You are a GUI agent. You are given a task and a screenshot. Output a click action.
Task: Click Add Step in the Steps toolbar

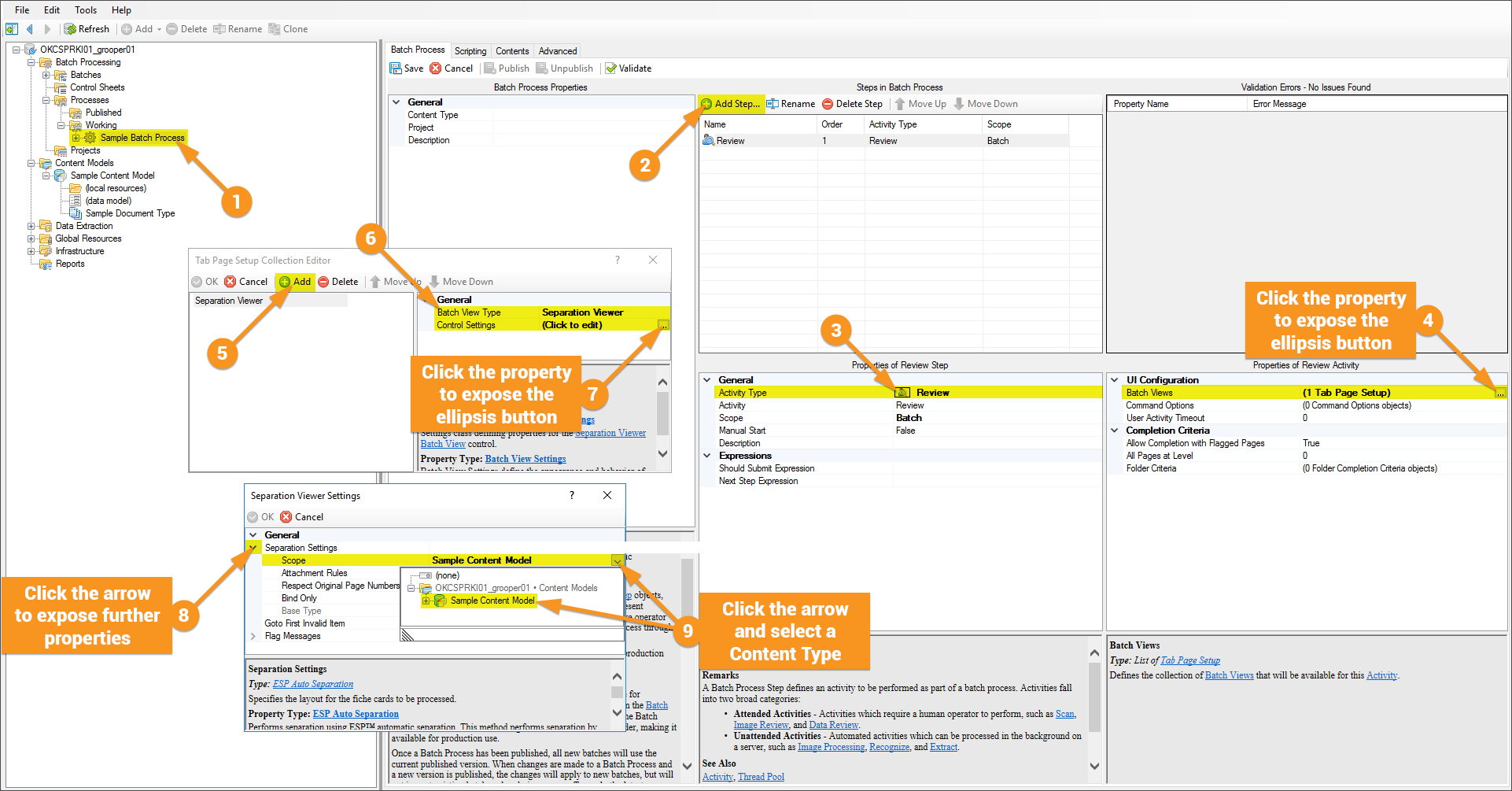[x=731, y=104]
